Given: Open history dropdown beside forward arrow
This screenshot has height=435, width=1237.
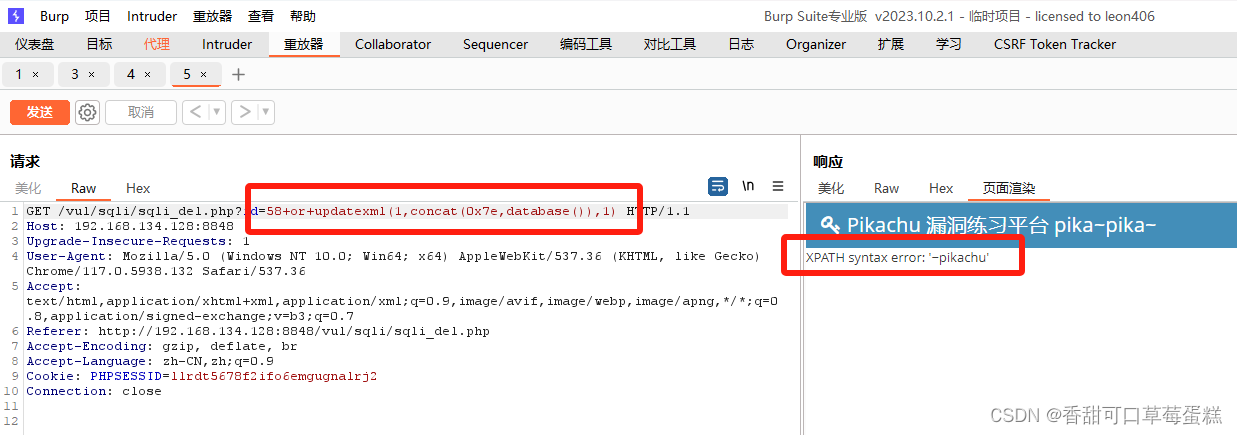Looking at the screenshot, I should 266,112.
